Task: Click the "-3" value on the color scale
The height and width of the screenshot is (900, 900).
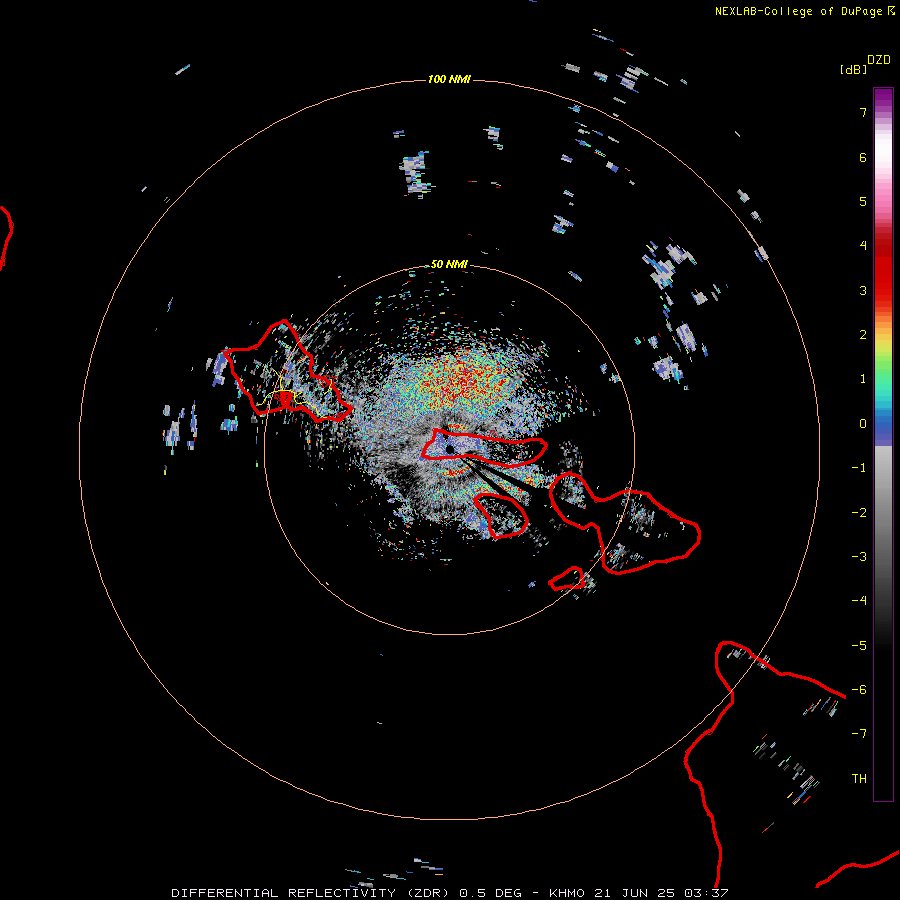Action: (x=859, y=556)
